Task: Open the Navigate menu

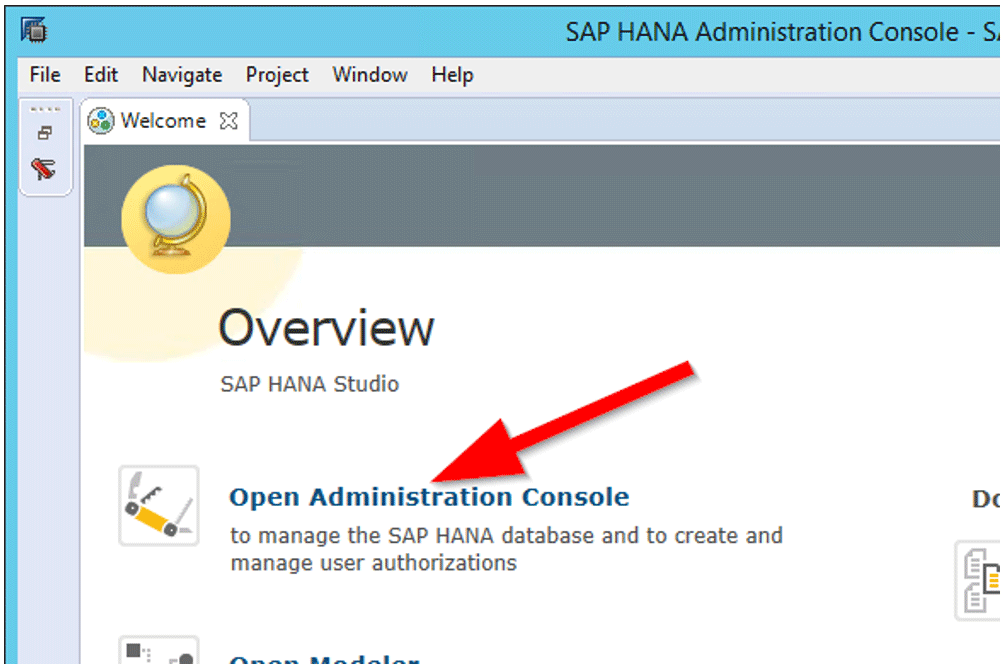Action: (x=182, y=75)
